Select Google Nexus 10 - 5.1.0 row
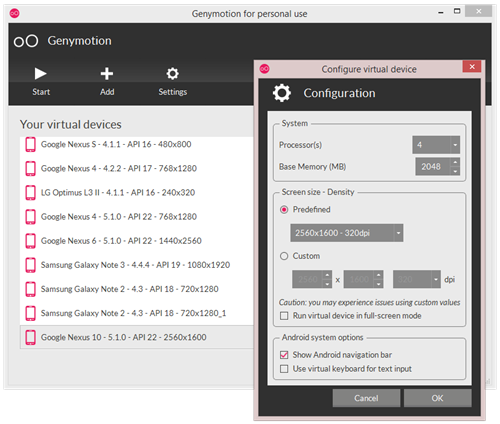Screen dimensions: 500x424 tap(137, 337)
